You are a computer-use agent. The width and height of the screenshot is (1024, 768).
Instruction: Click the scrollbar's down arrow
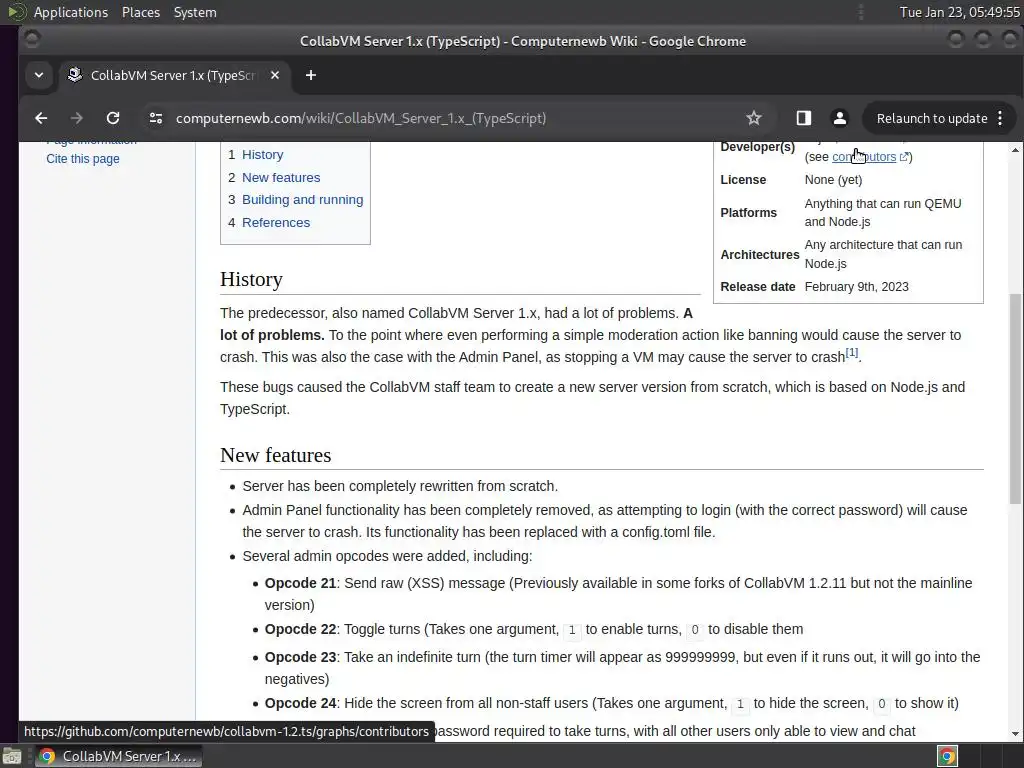point(1015,734)
